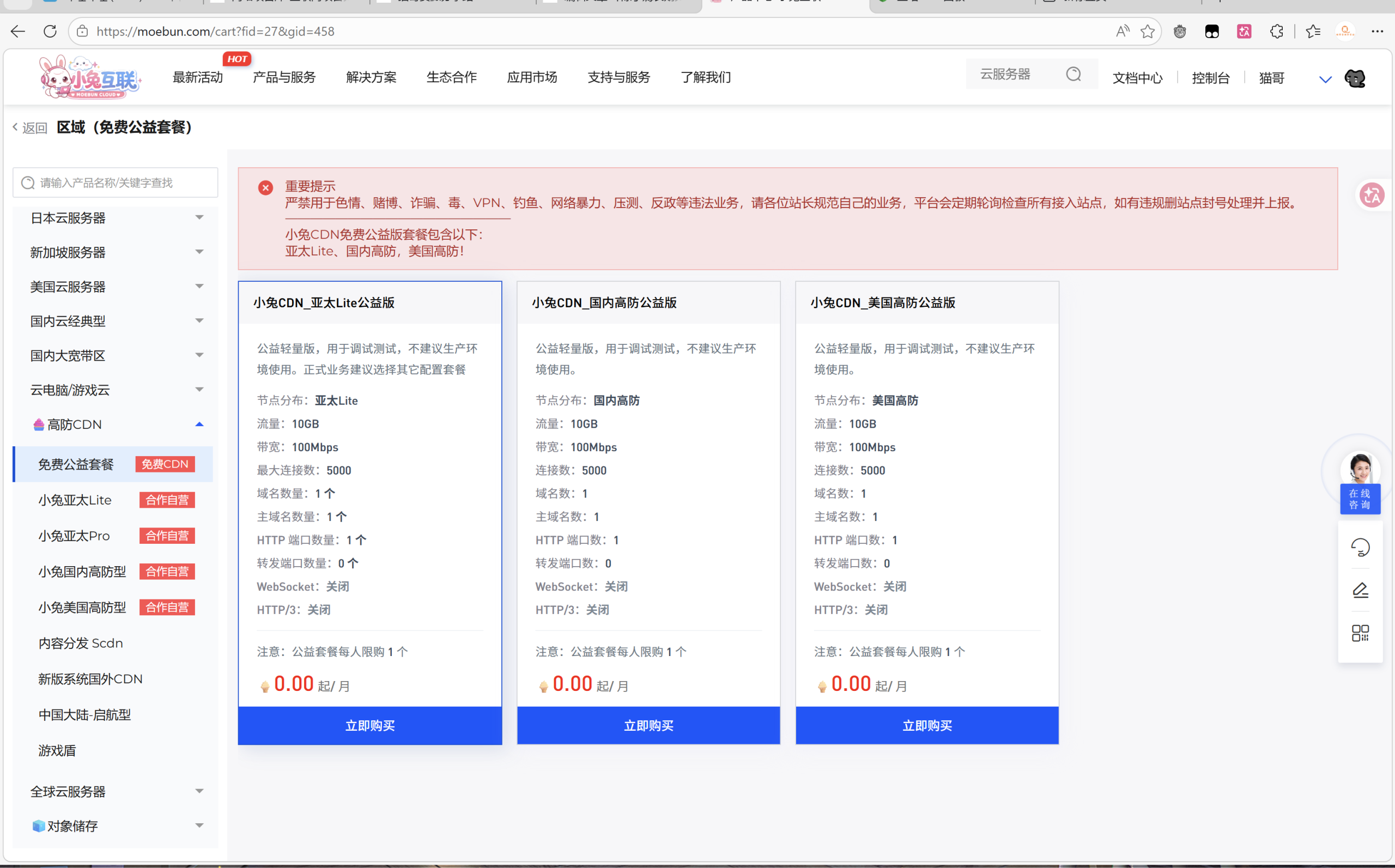Open the user account dropdown chevron
This screenshot has height=868, width=1395.
(1325, 79)
